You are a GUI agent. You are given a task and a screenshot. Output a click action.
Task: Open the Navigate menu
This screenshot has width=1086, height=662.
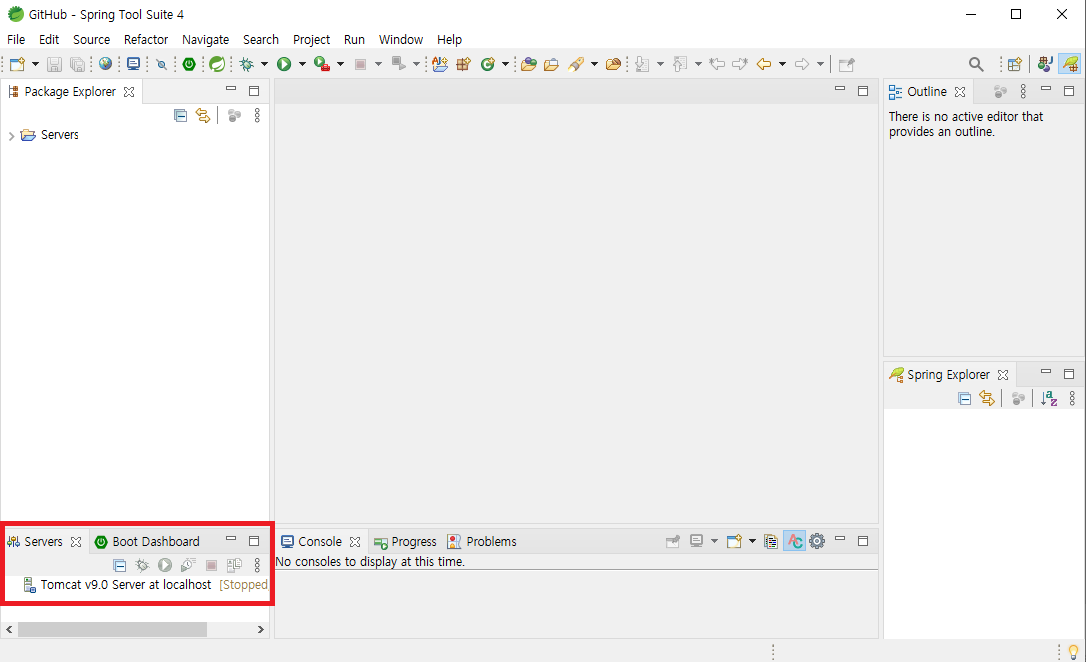point(206,39)
